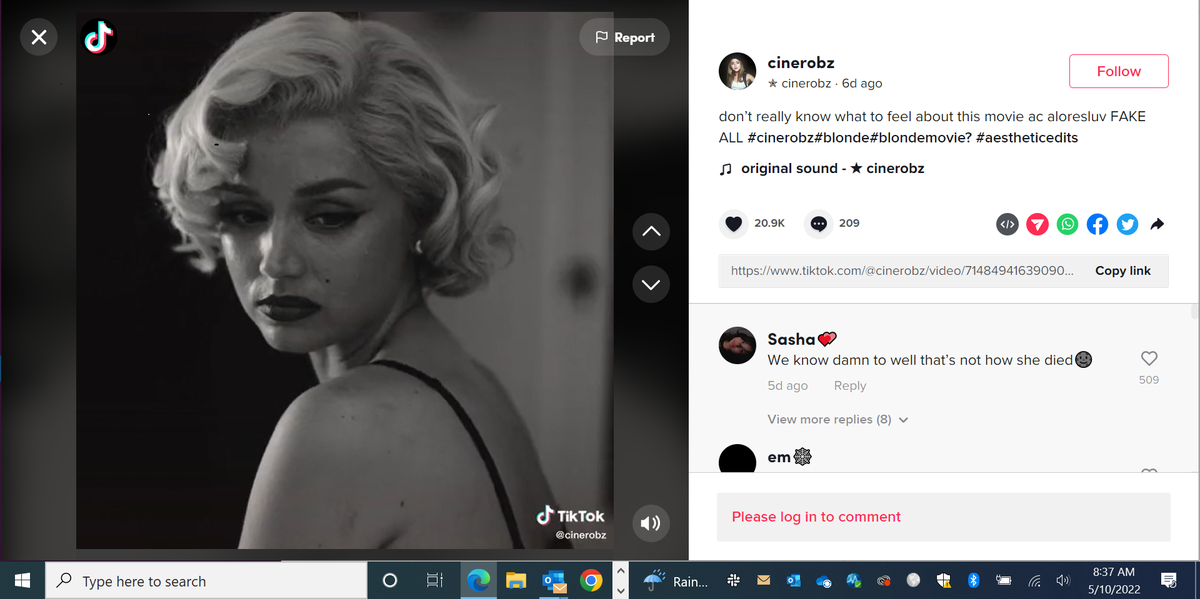Report this video
The image size is (1200, 599).
tap(624, 38)
